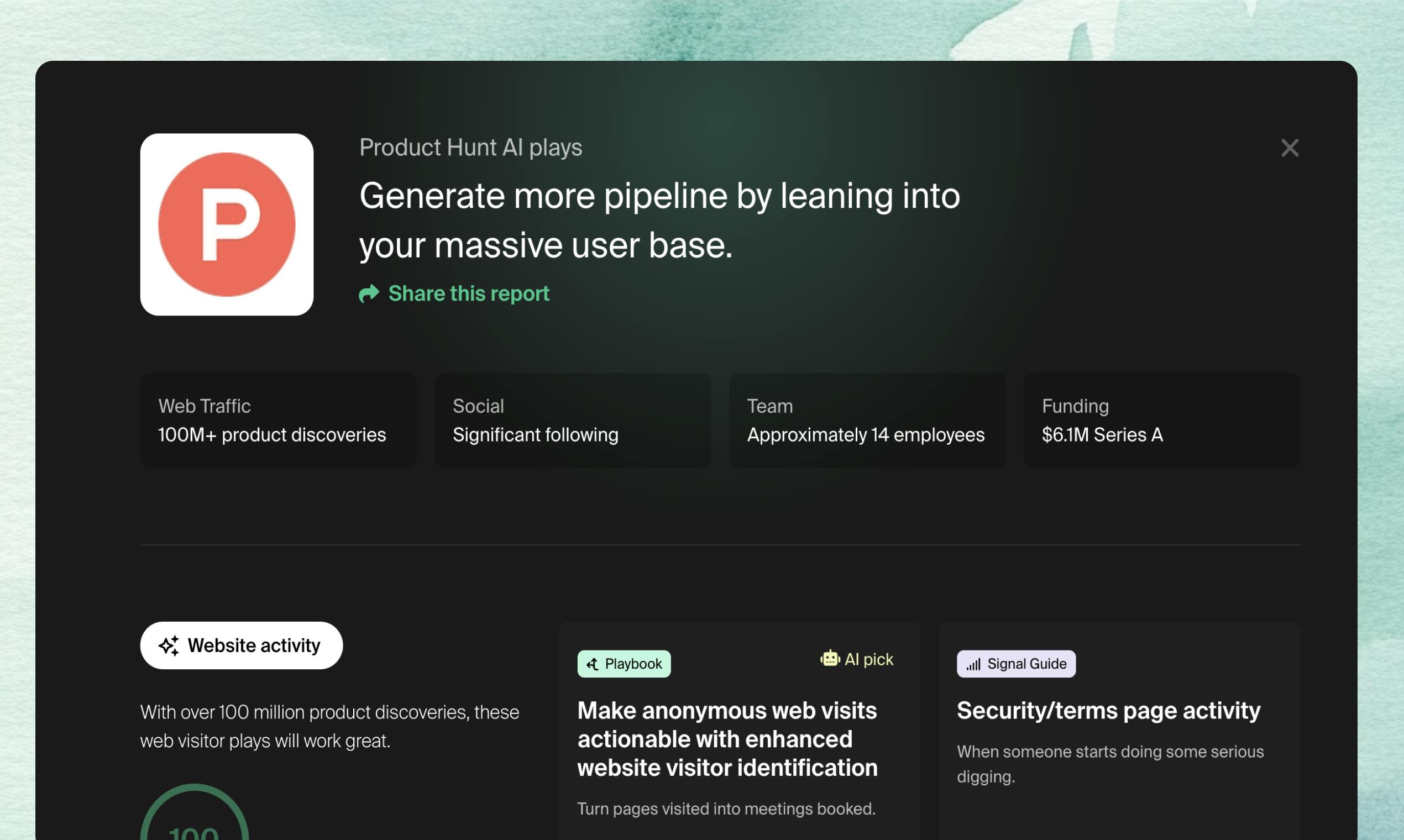This screenshot has width=1404, height=840.
Task: Click the Share this report link
Action: [x=454, y=293]
